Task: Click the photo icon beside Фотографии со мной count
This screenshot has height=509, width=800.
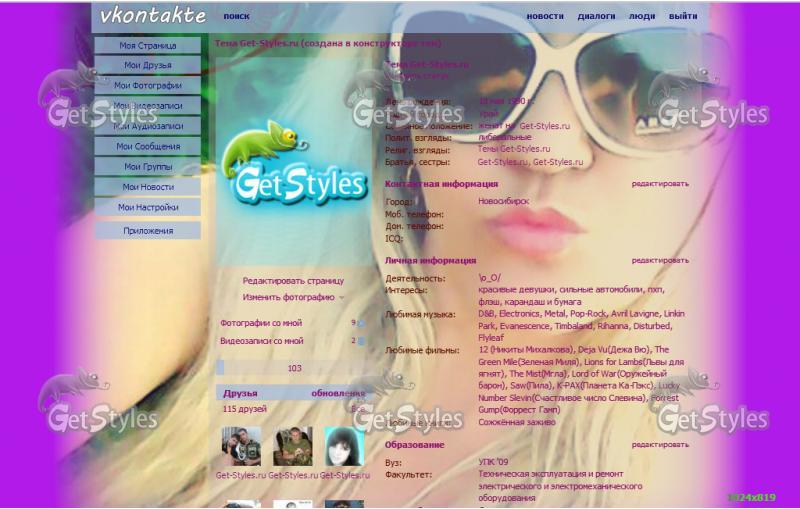Action: pyautogui.click(x=361, y=323)
